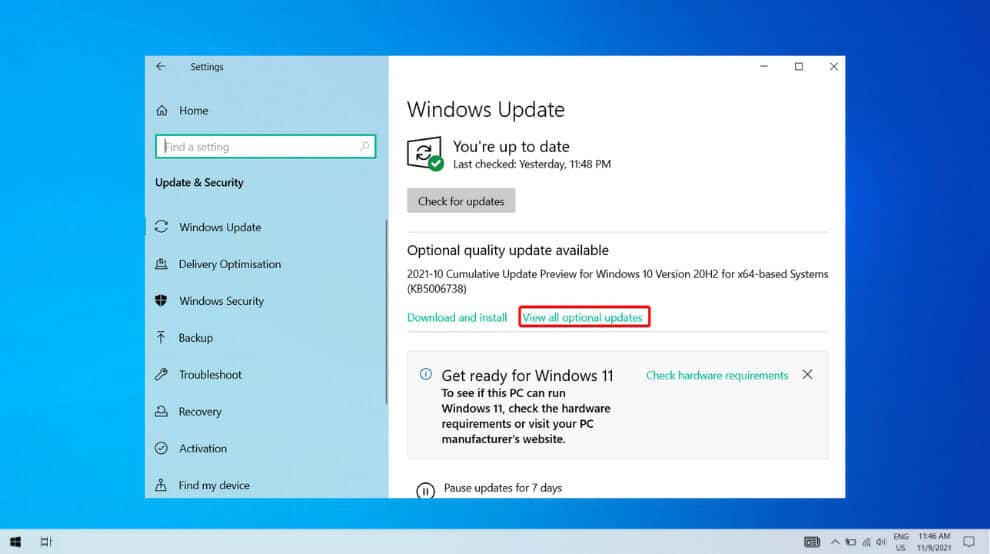The width and height of the screenshot is (990, 554).
Task: Open View all optional updates link
Action: click(583, 318)
